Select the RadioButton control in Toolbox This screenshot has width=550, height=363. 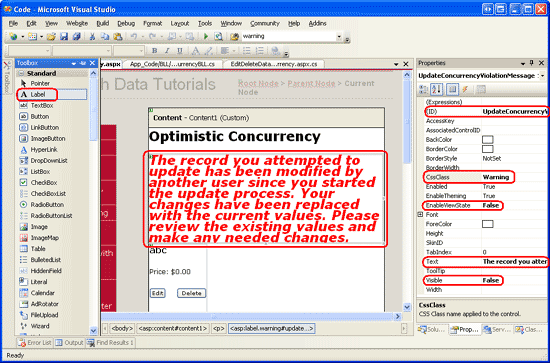tap(52, 204)
